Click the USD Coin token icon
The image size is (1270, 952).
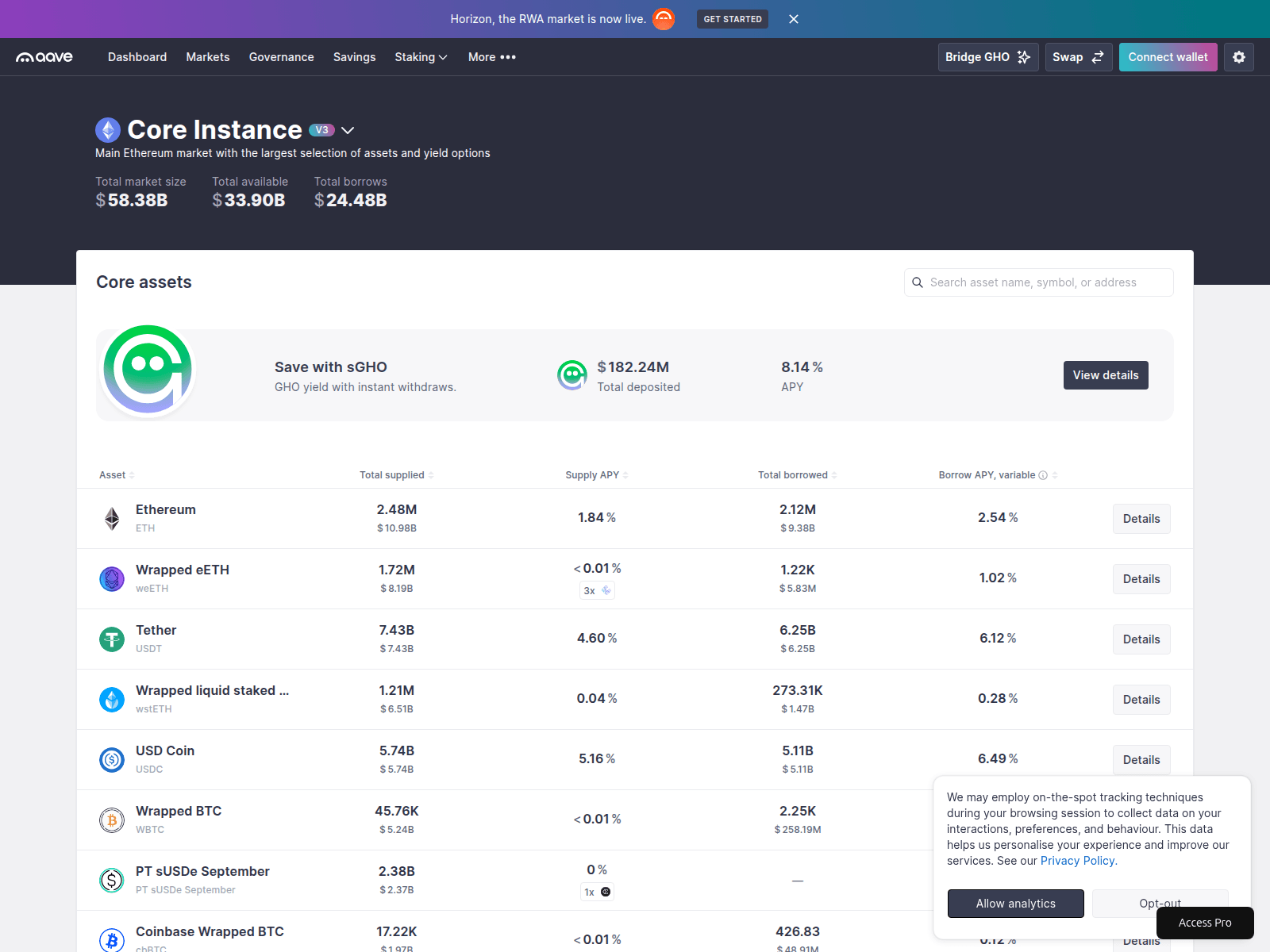[x=112, y=760]
